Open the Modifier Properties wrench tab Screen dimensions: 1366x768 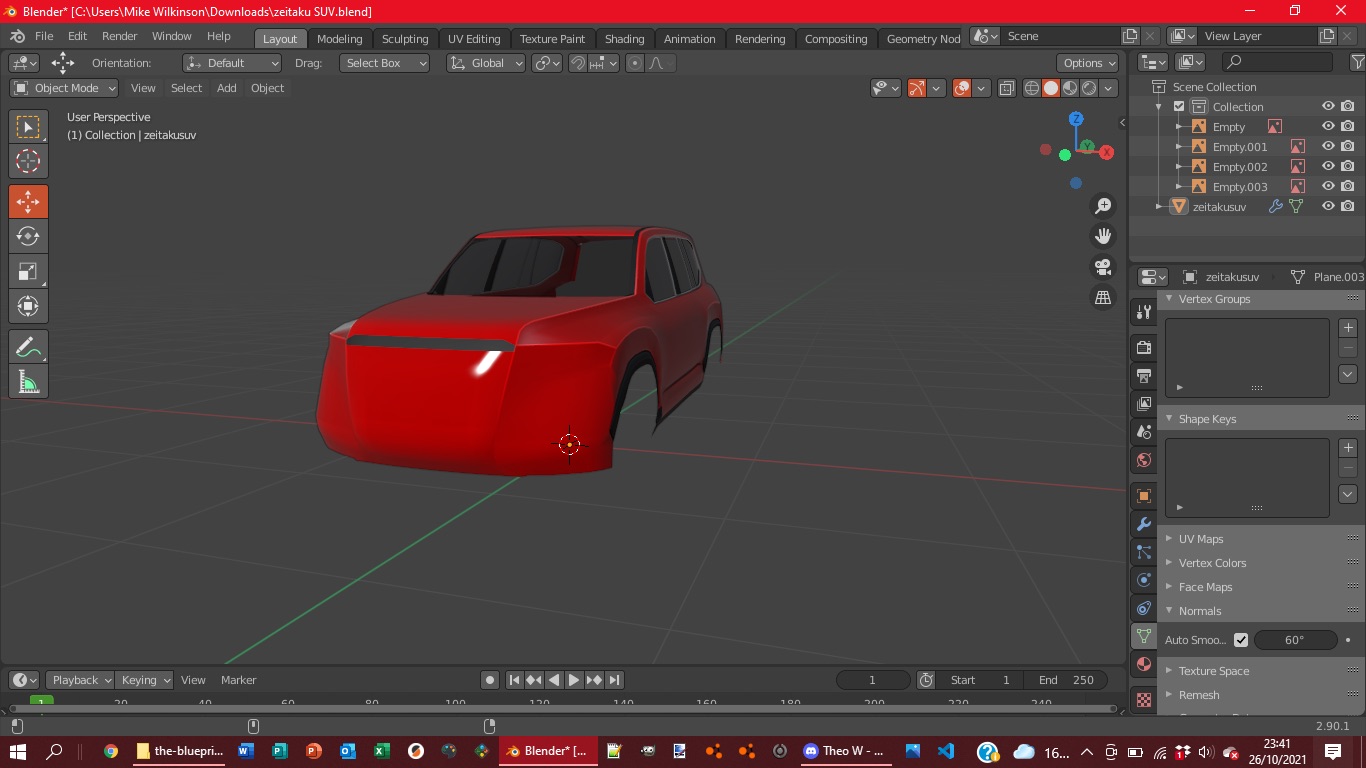pyautogui.click(x=1144, y=524)
